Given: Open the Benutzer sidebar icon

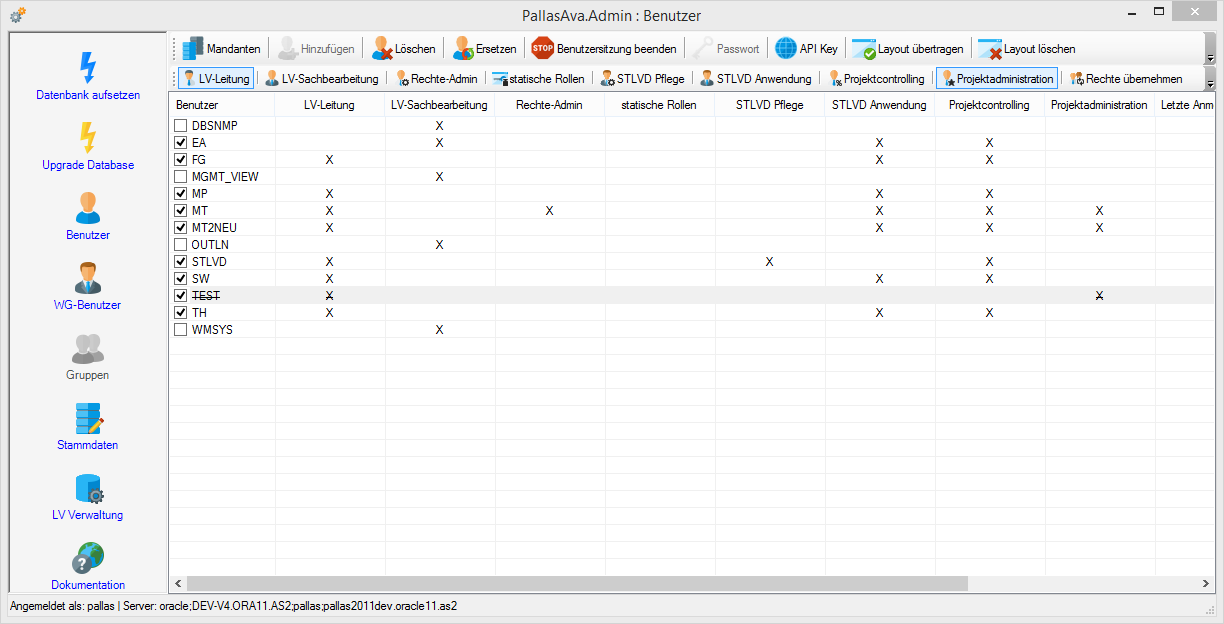Looking at the screenshot, I should tap(88, 207).
